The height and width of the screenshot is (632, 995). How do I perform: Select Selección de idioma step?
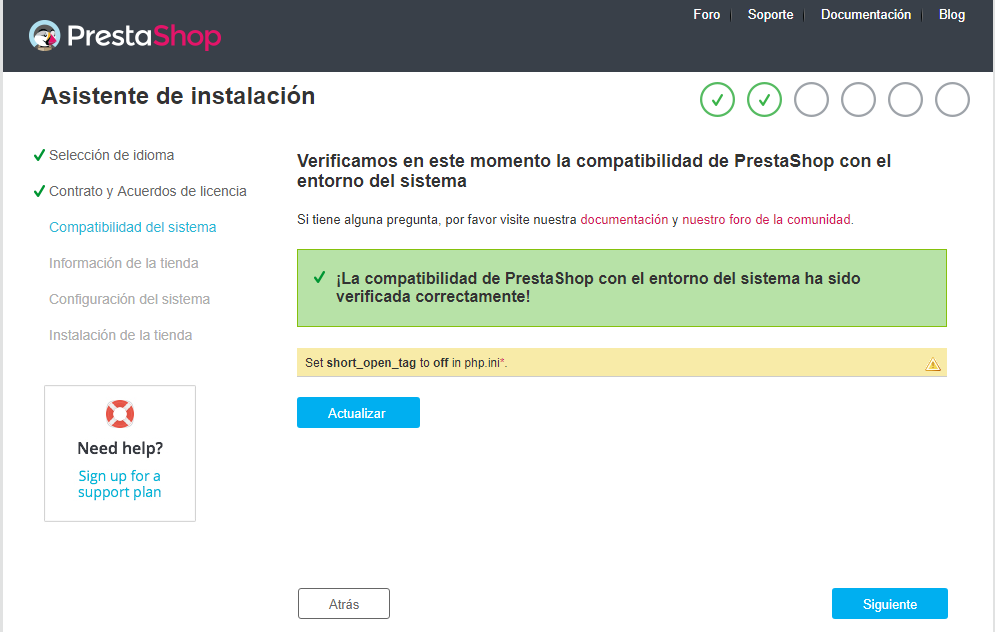pyautogui.click(x=112, y=155)
